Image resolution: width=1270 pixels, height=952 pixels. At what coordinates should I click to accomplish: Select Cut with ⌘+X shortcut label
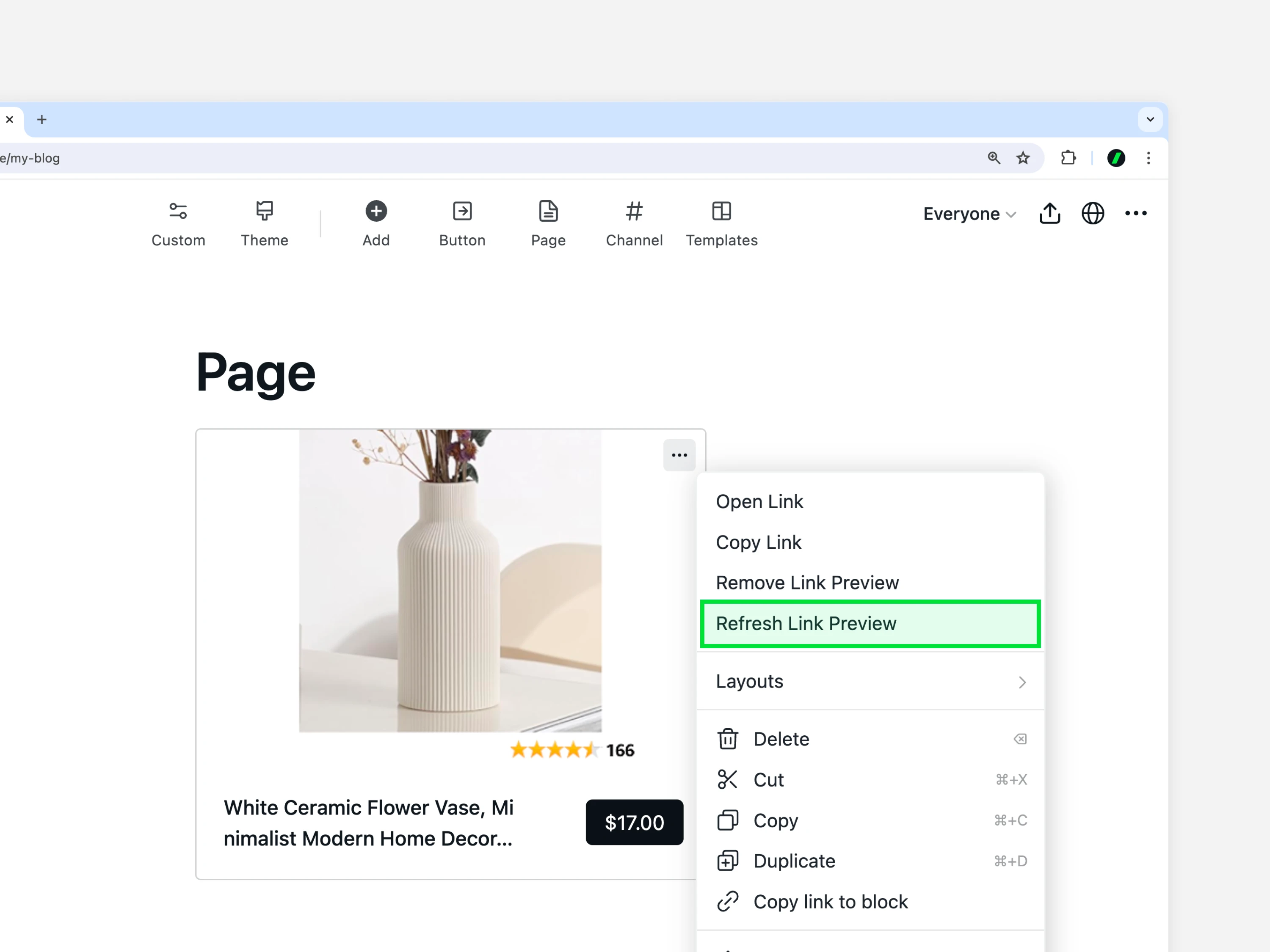870,779
